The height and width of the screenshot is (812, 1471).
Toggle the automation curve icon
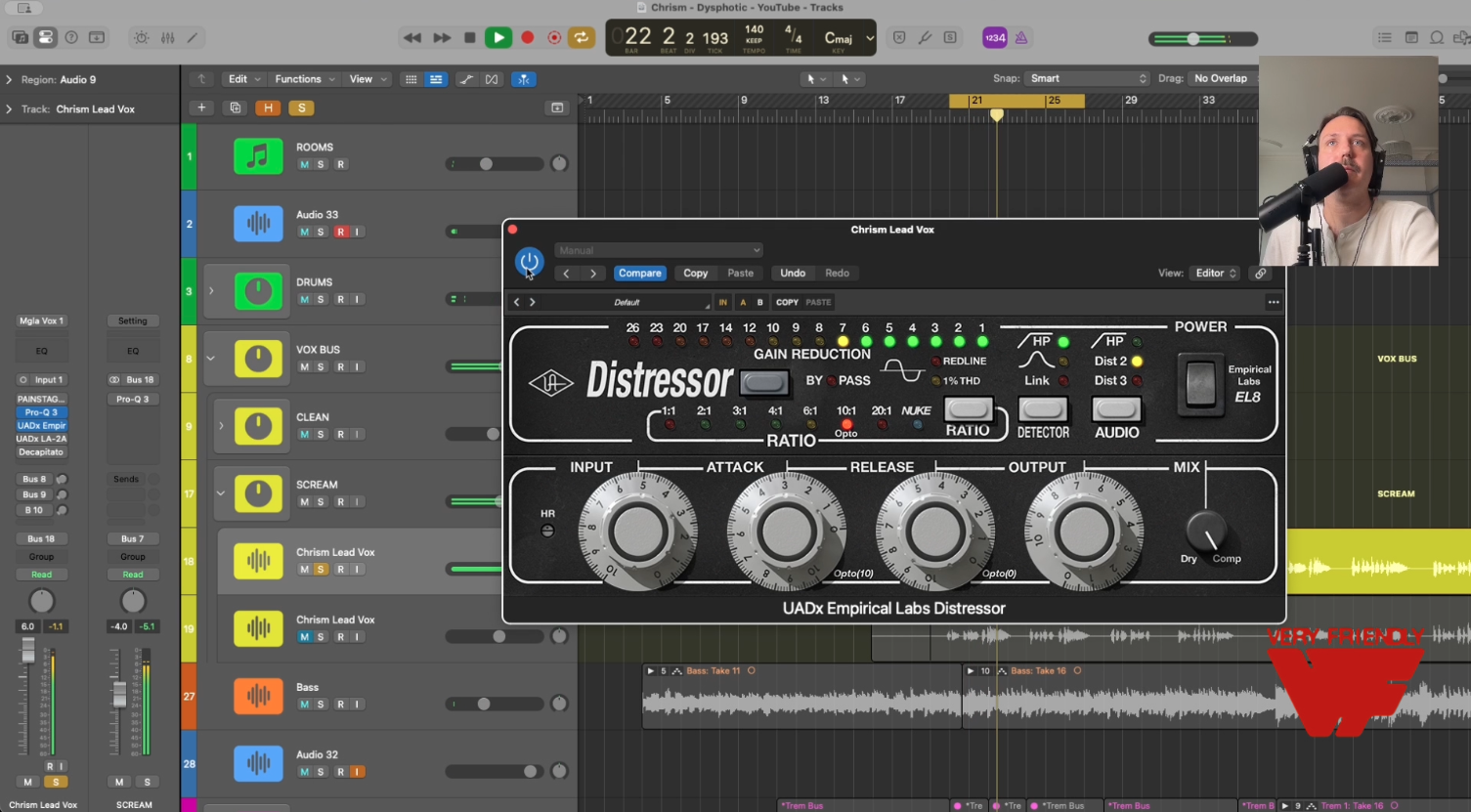click(466, 79)
